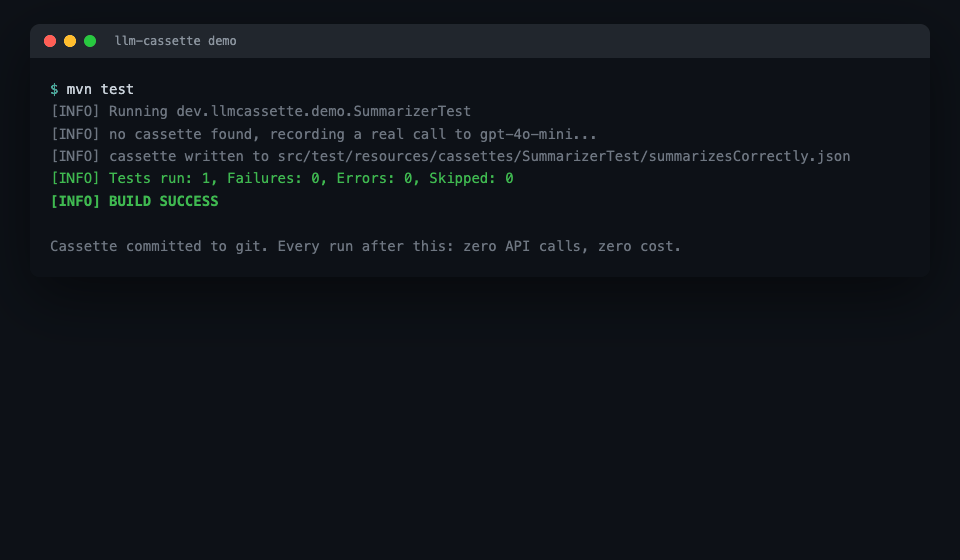
Task: Click the yellow minimize window button
Action: point(70,41)
